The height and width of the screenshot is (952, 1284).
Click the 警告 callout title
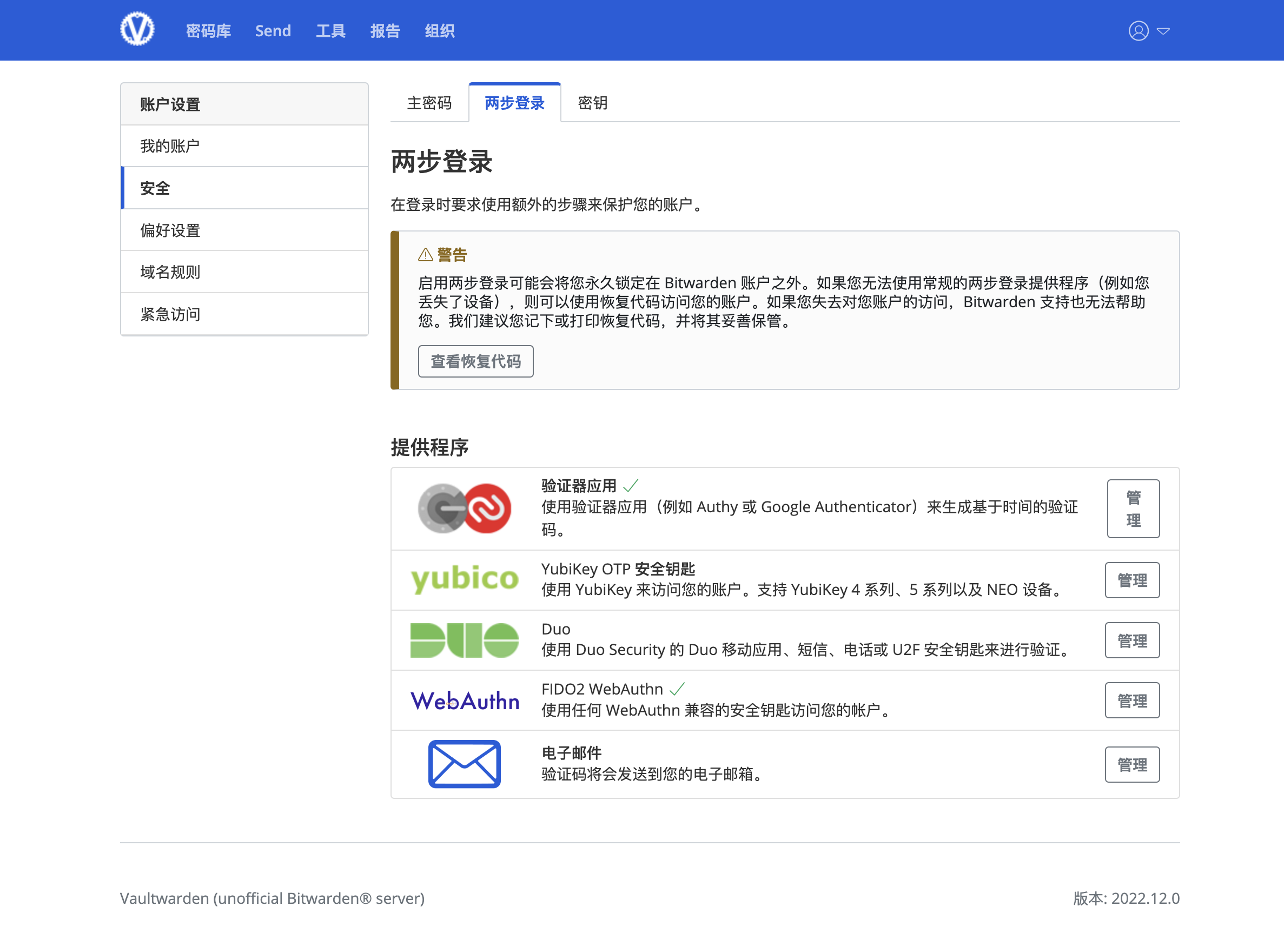(452, 254)
